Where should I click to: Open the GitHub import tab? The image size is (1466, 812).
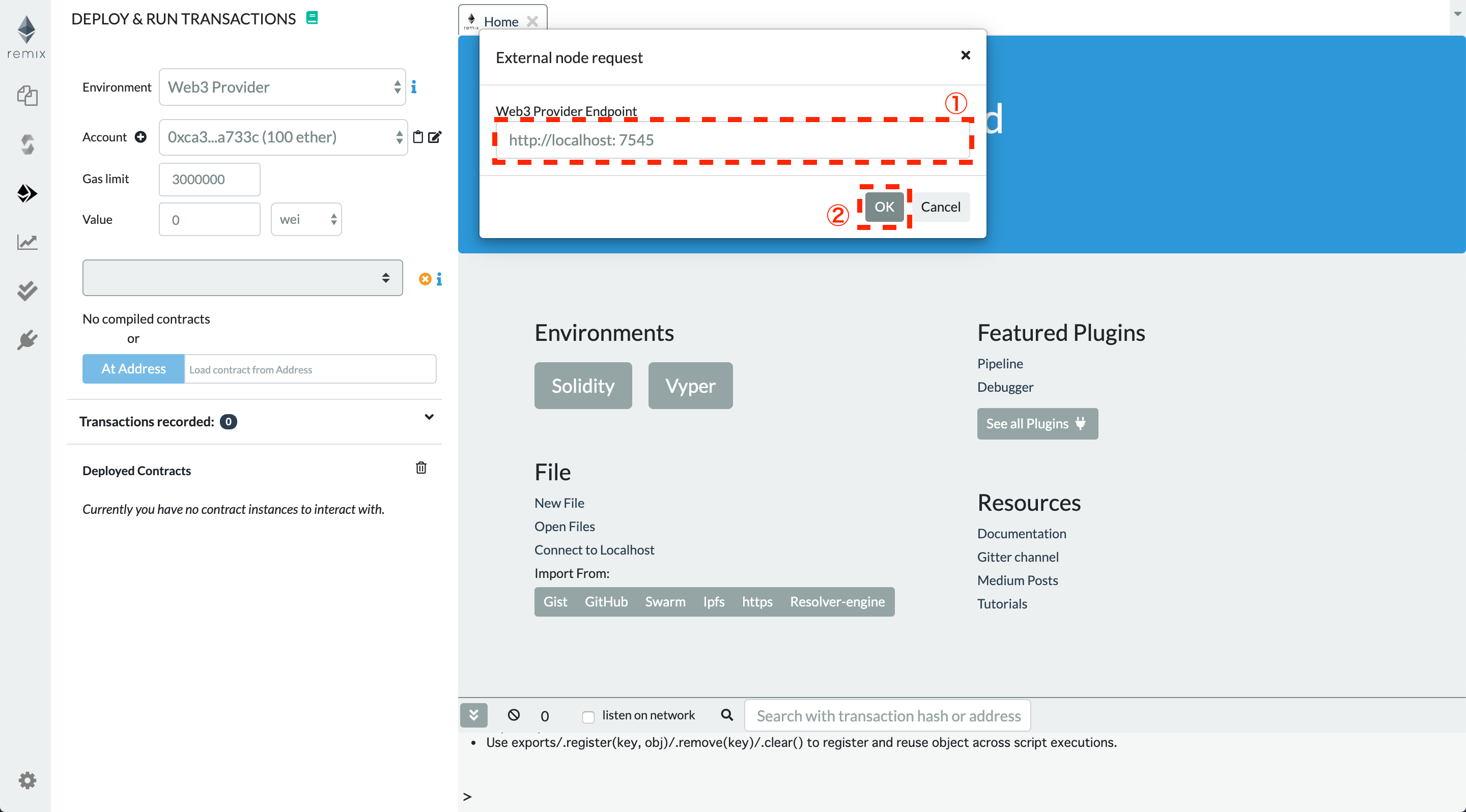606,601
